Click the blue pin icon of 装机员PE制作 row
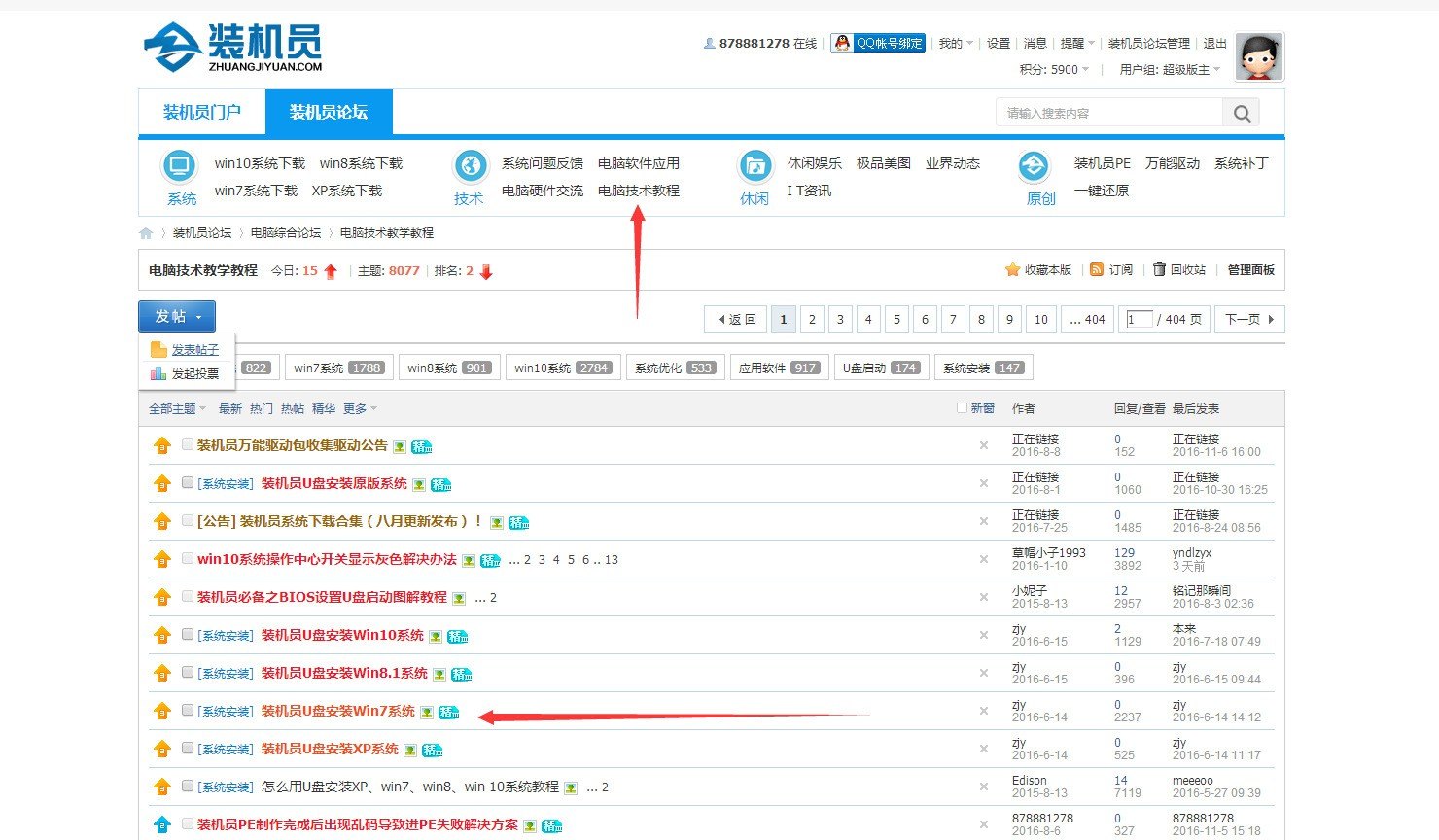This screenshot has width=1439, height=840. tap(162, 825)
